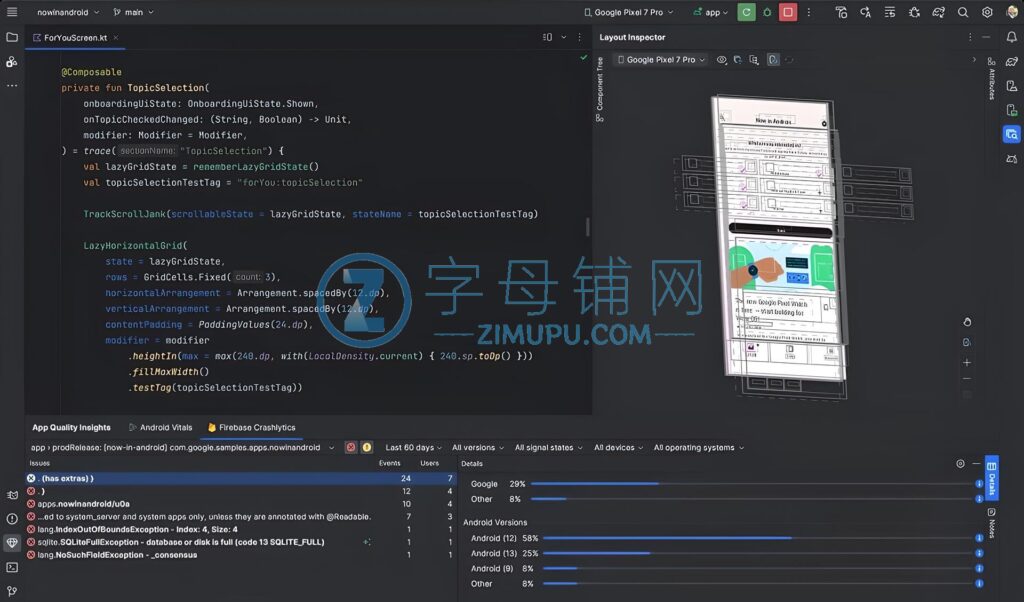1024x602 pixels.
Task: Open Logcat icon in left sidebar
Action: (12, 495)
